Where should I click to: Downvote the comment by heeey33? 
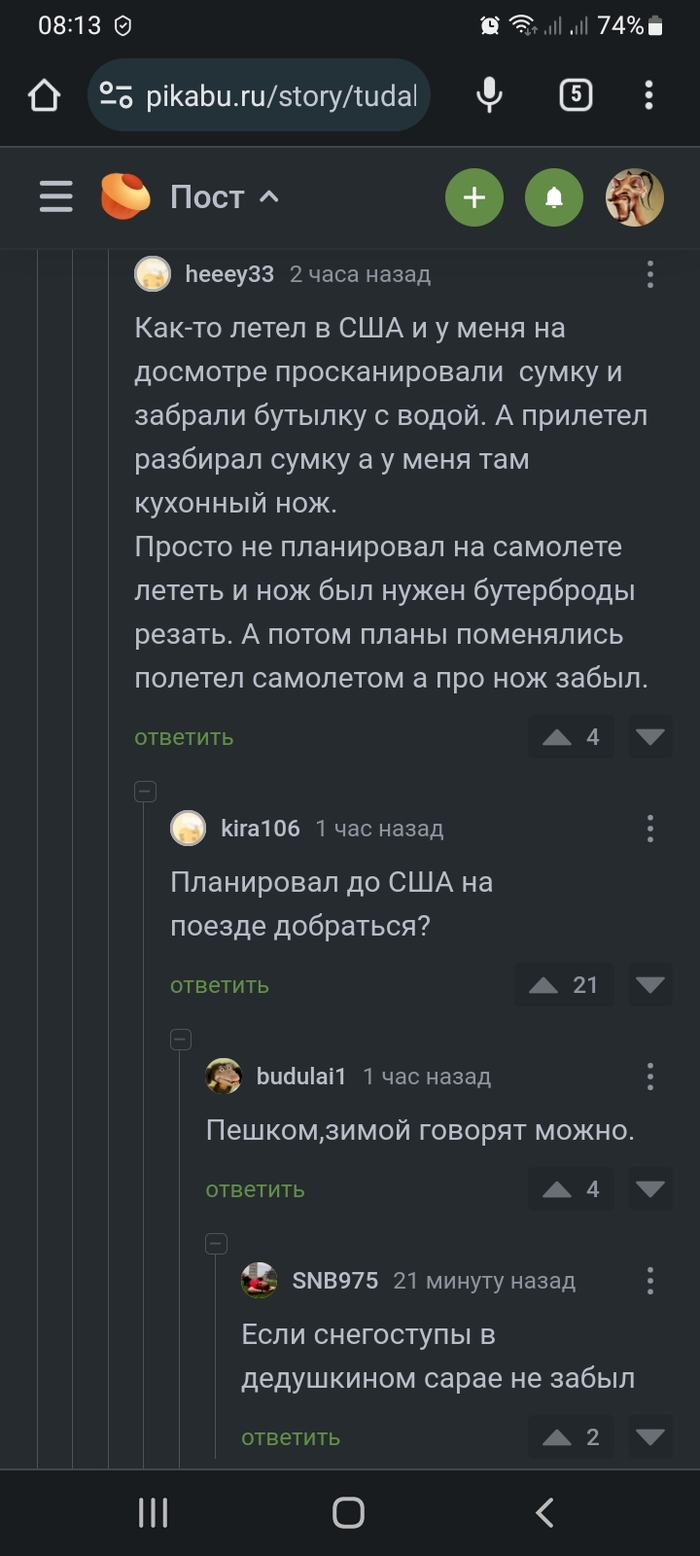[x=649, y=737]
